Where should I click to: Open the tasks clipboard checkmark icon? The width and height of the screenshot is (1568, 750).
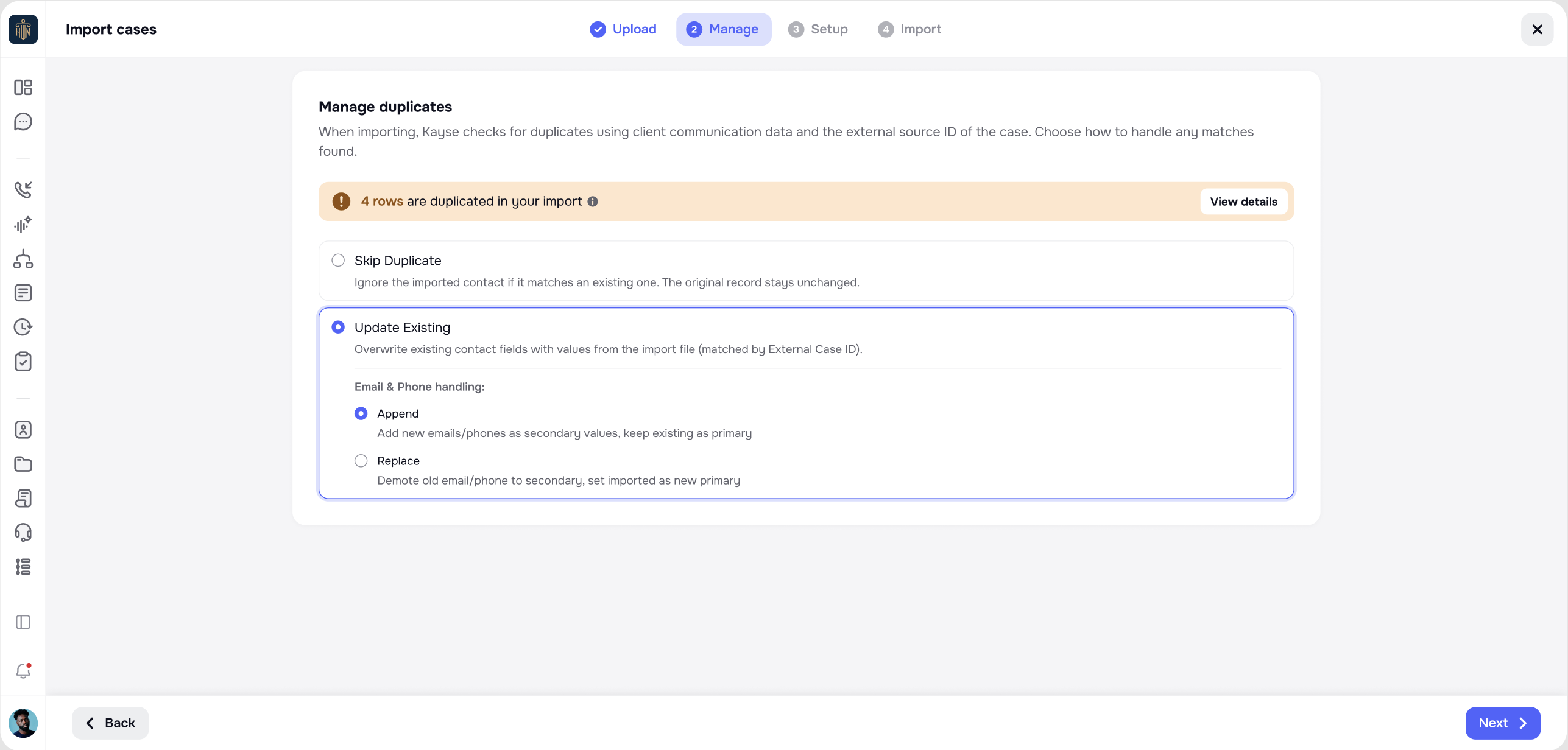(x=23, y=362)
